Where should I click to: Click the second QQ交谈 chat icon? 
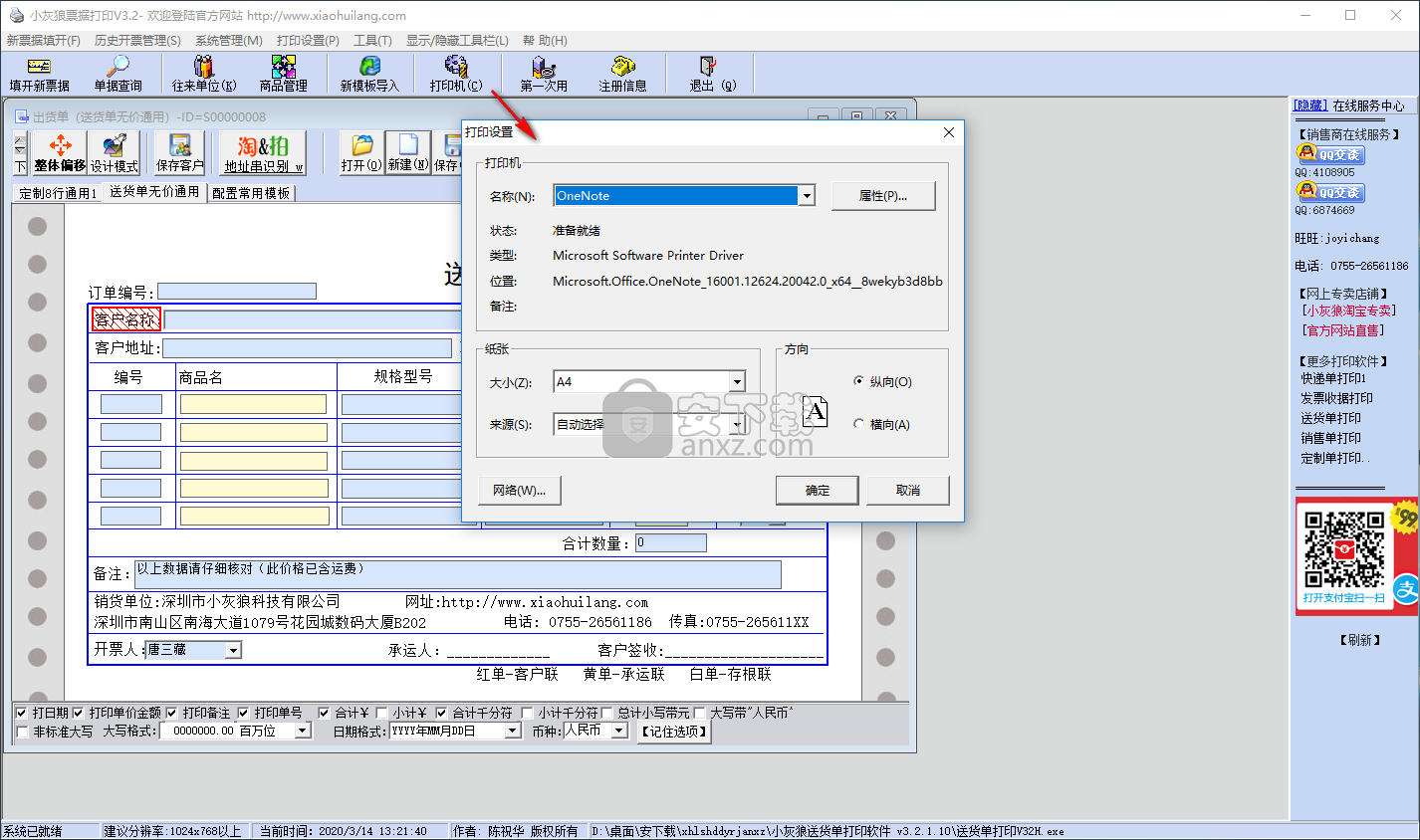[1330, 191]
